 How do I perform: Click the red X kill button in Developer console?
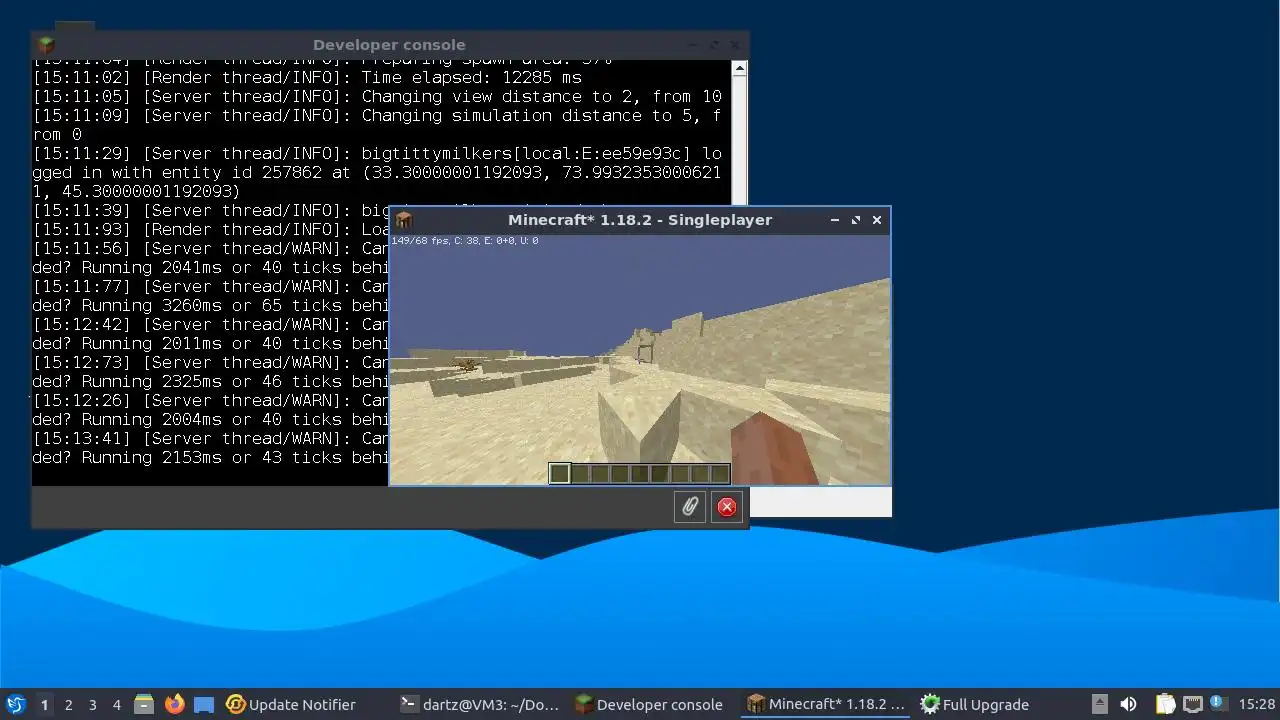coord(727,507)
